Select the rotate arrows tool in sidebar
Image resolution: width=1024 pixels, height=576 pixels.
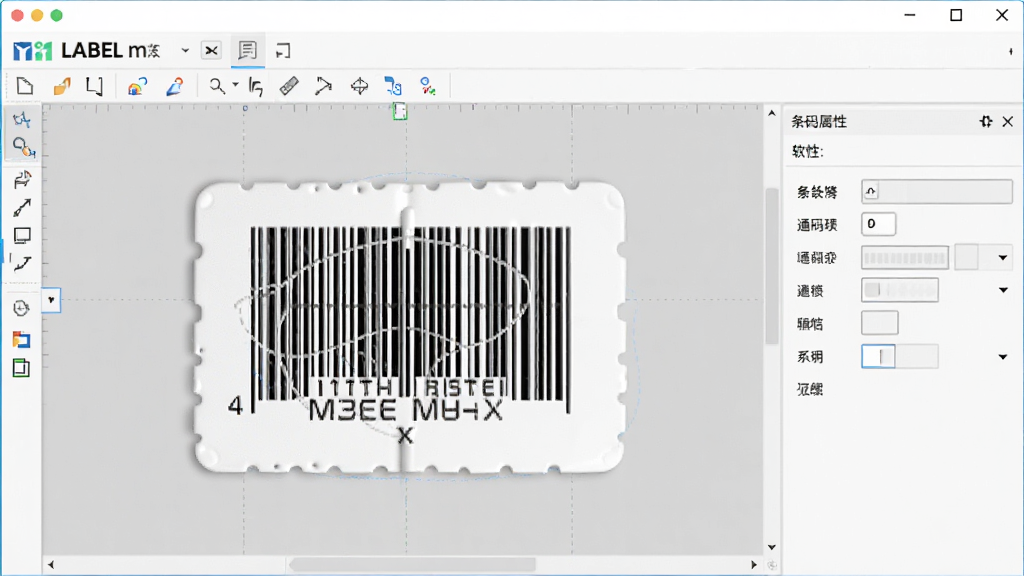(x=22, y=180)
